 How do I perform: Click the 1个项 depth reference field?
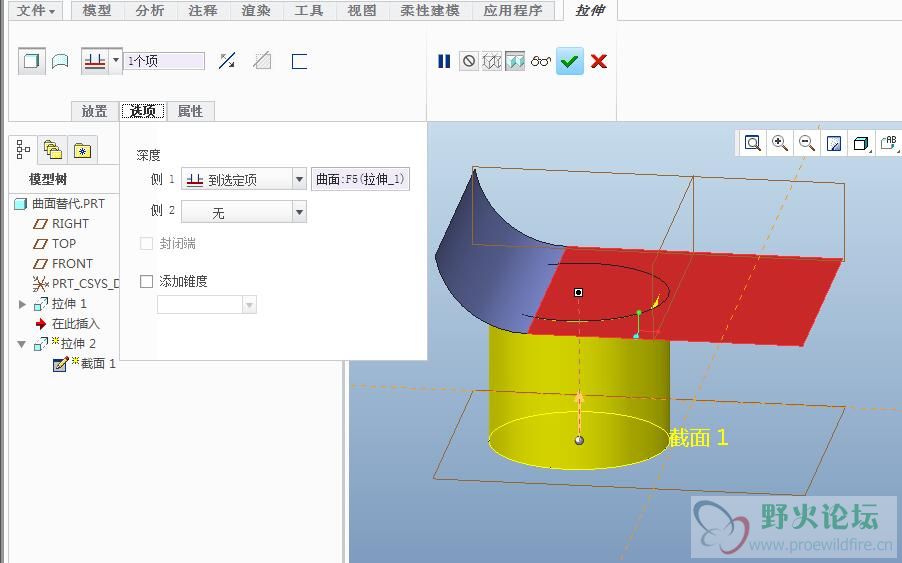pos(164,61)
